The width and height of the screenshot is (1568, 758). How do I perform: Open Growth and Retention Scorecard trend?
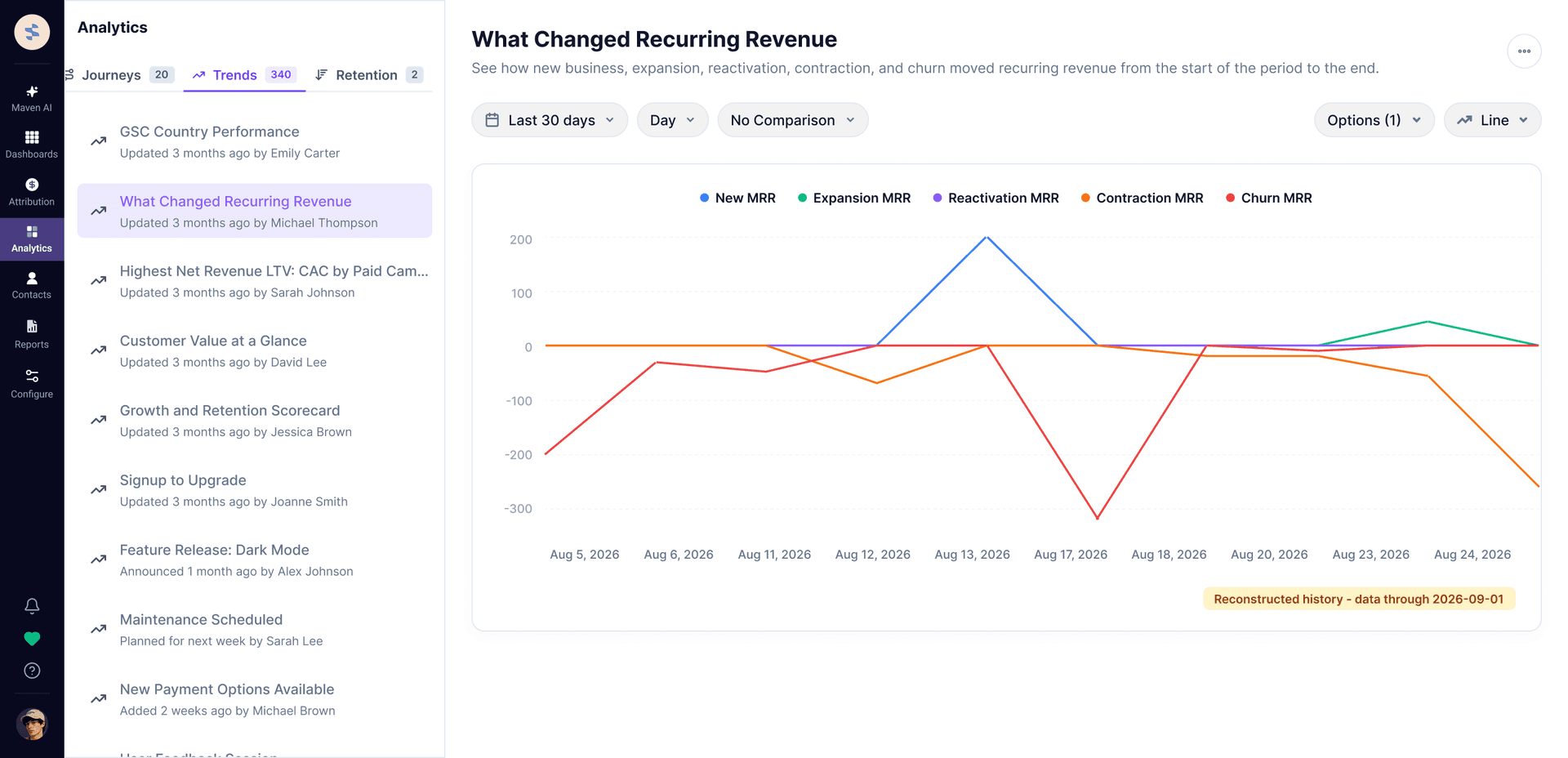pos(255,420)
